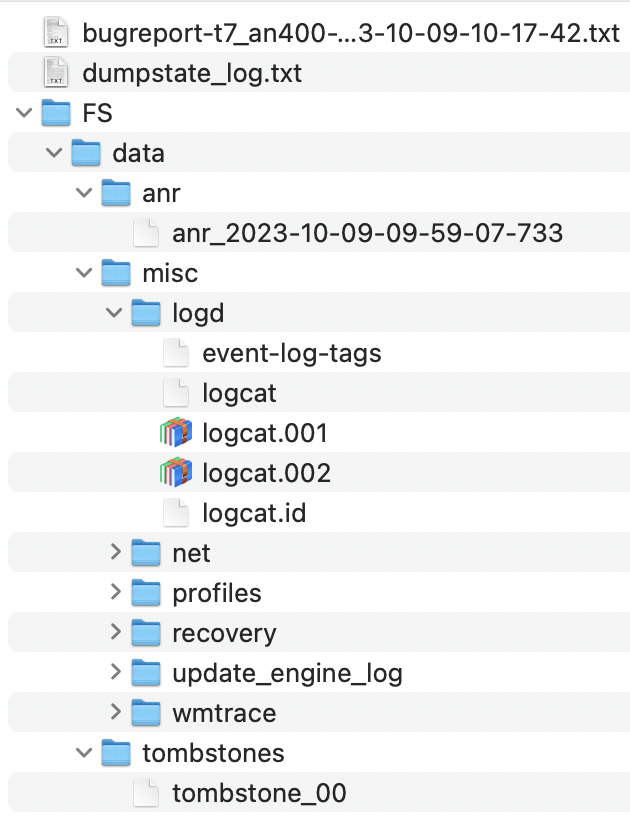Select the logcat.id file name
The width and height of the screenshot is (630, 816).
[254, 513]
